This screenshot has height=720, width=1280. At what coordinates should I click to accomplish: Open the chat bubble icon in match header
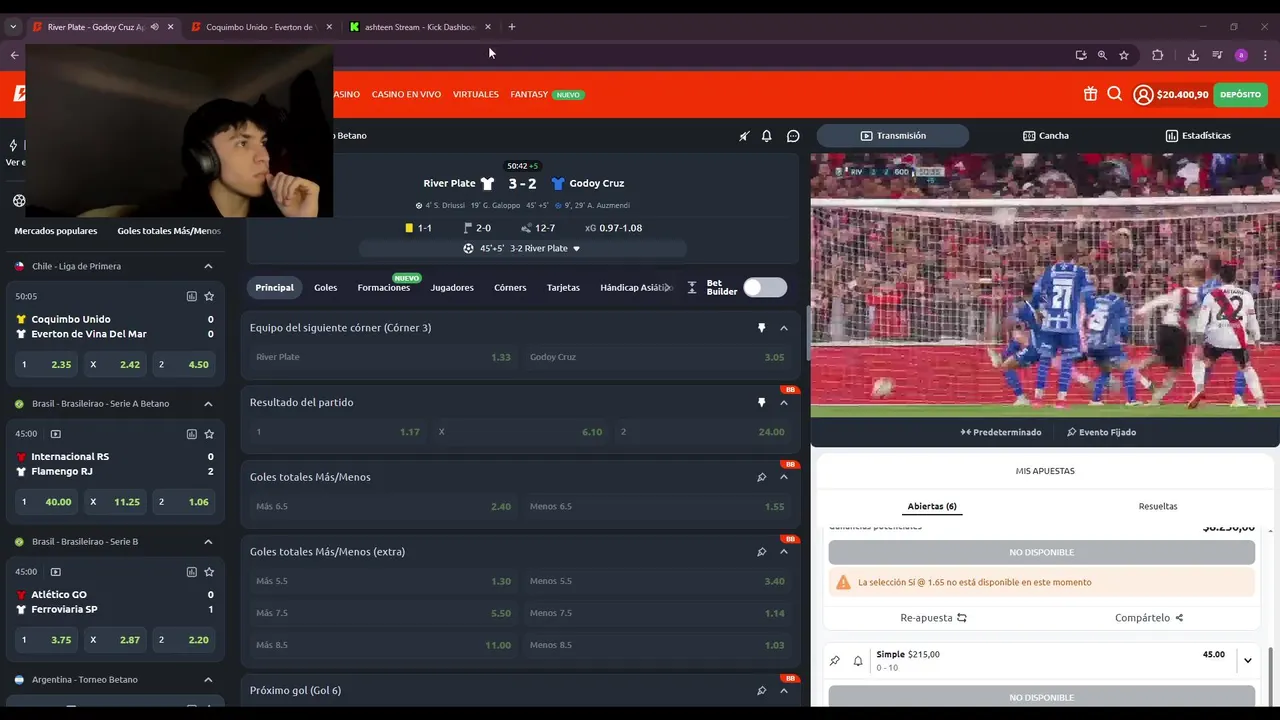(793, 136)
